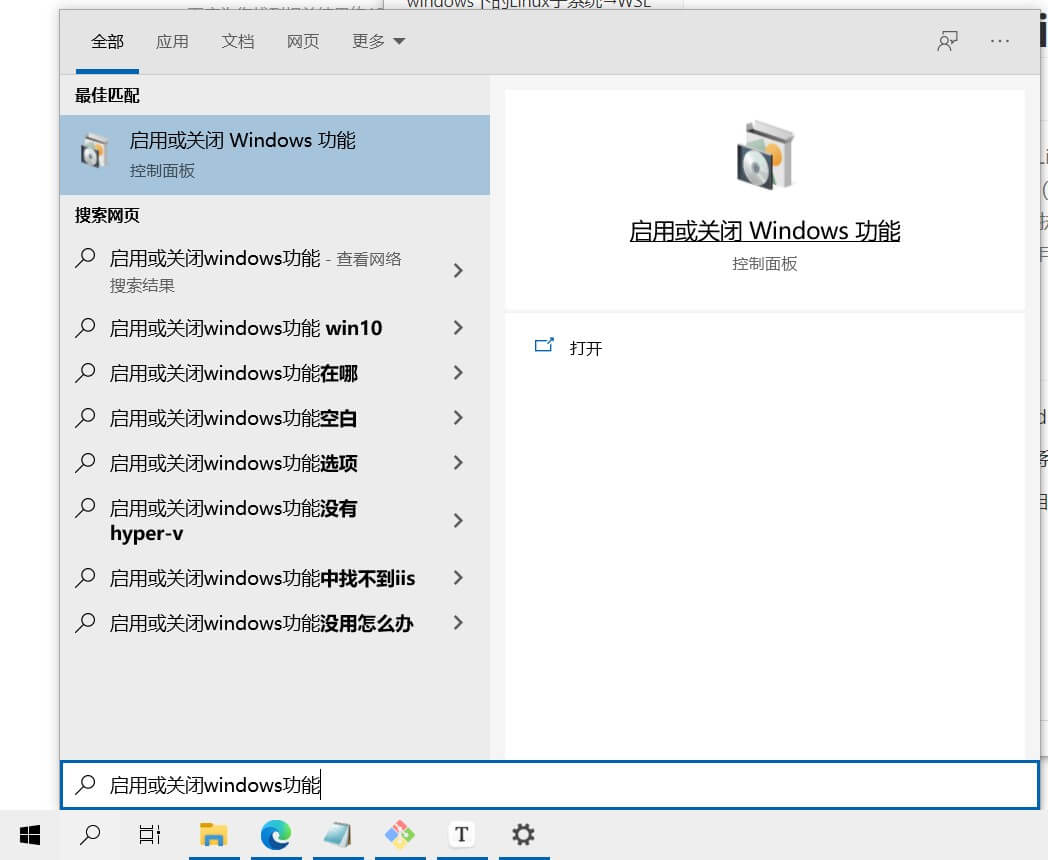Expand arrow for 没用怎么办 suggestion
Screen dimensions: 1048x860
coord(458,623)
